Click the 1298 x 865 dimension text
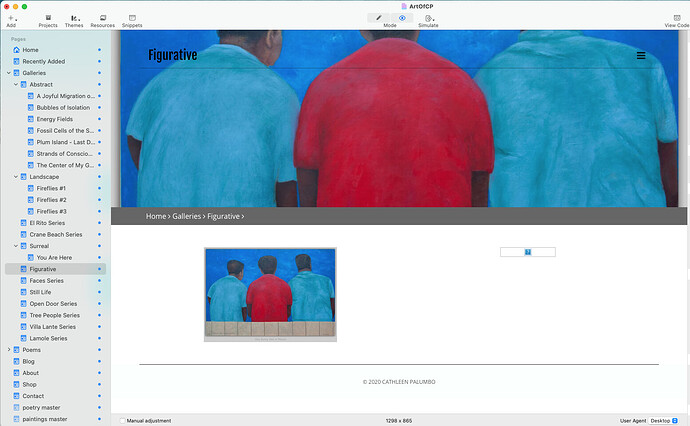This screenshot has width=690, height=426. click(x=399, y=421)
